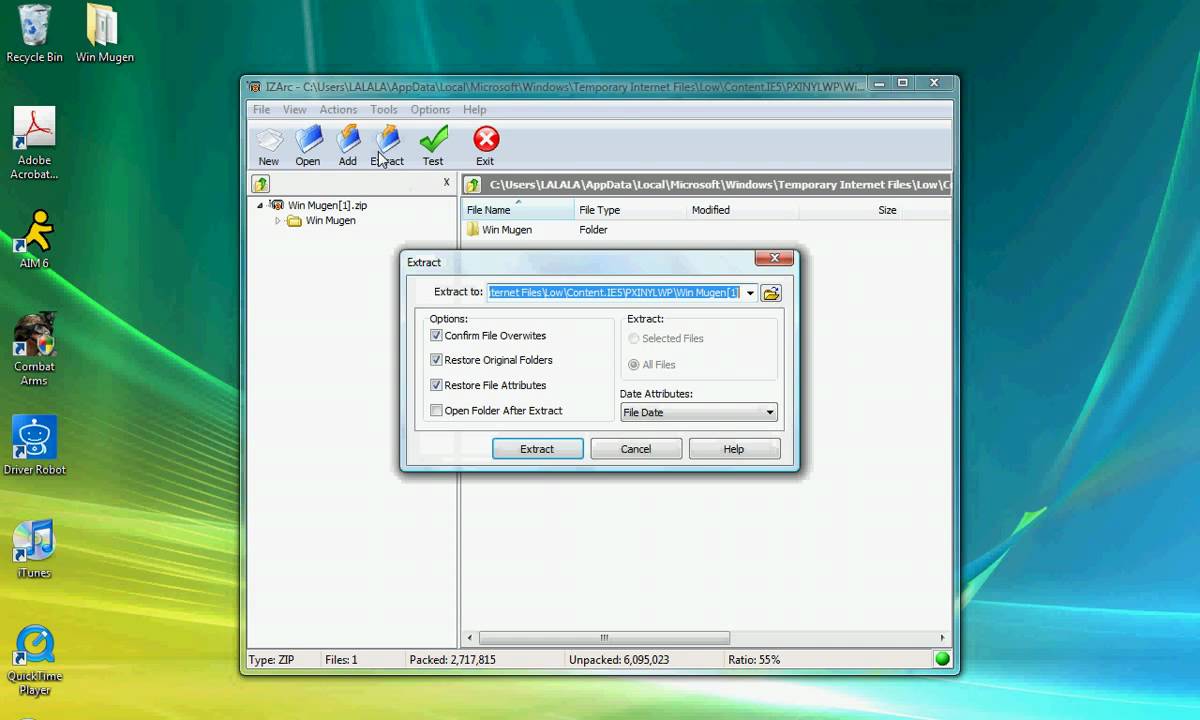
Task: Open the Actions menu
Action: pyautogui.click(x=338, y=110)
